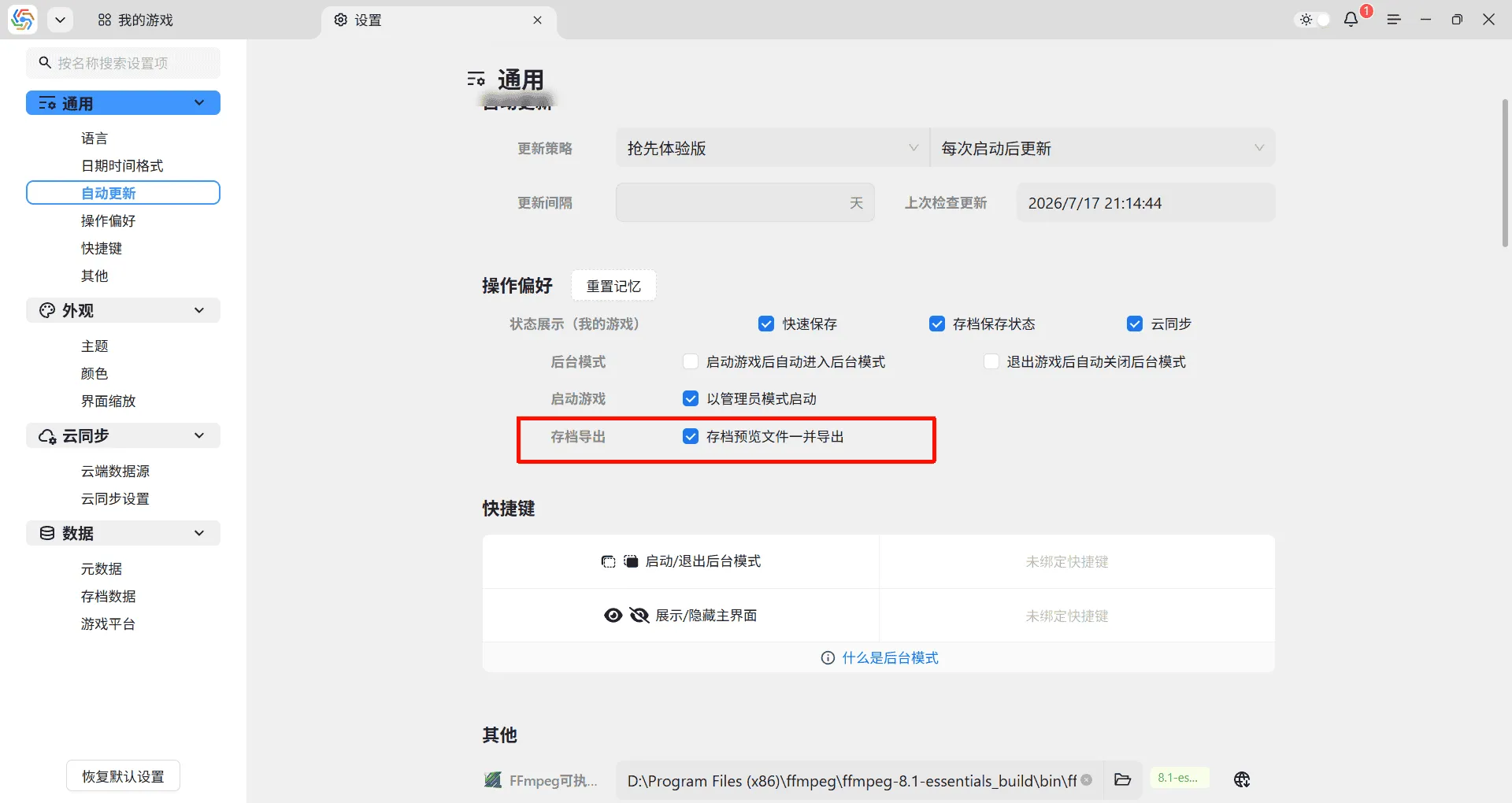The height and width of the screenshot is (803, 1512).
Task: Select 自动更新 in sidebar
Action: [x=123, y=193]
